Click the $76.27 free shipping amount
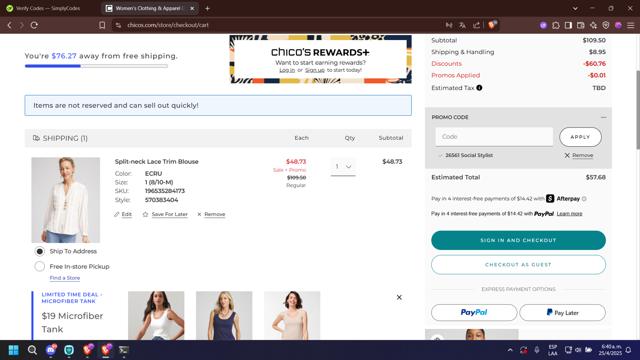 [x=64, y=56]
